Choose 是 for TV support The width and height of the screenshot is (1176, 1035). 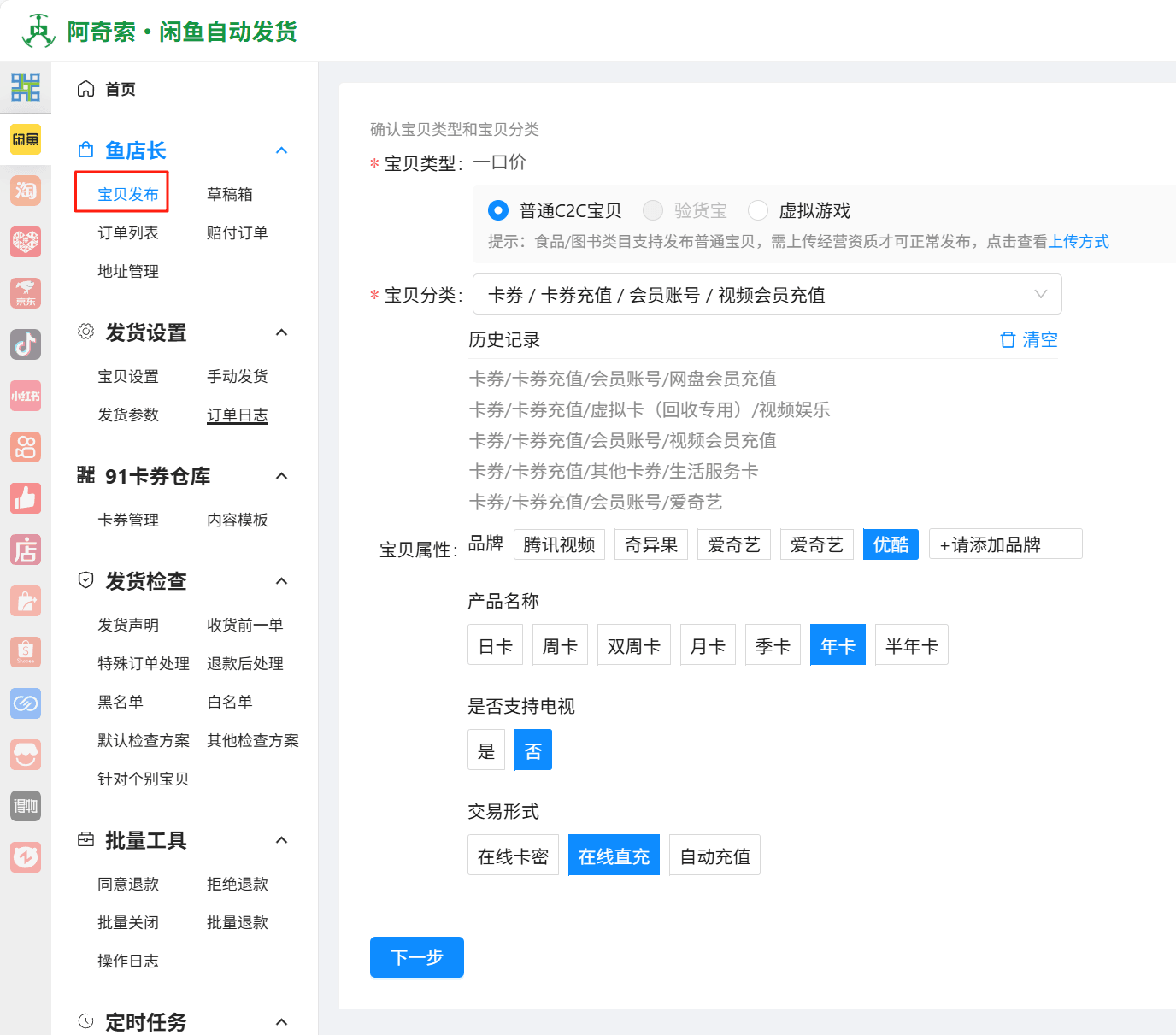click(486, 750)
